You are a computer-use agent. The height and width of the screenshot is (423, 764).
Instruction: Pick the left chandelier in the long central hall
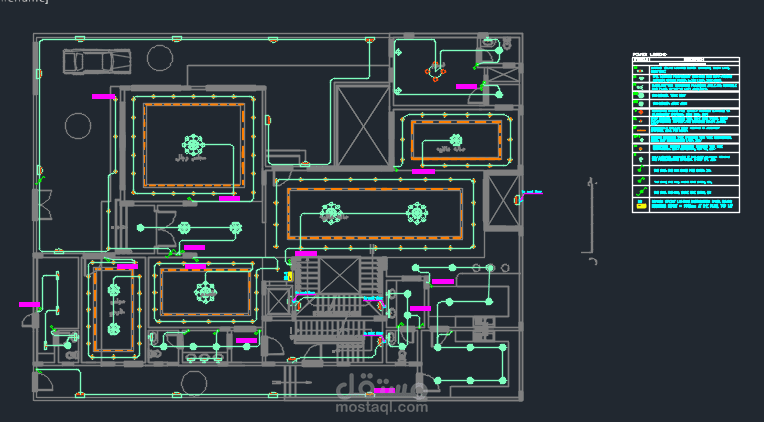pos(331,213)
